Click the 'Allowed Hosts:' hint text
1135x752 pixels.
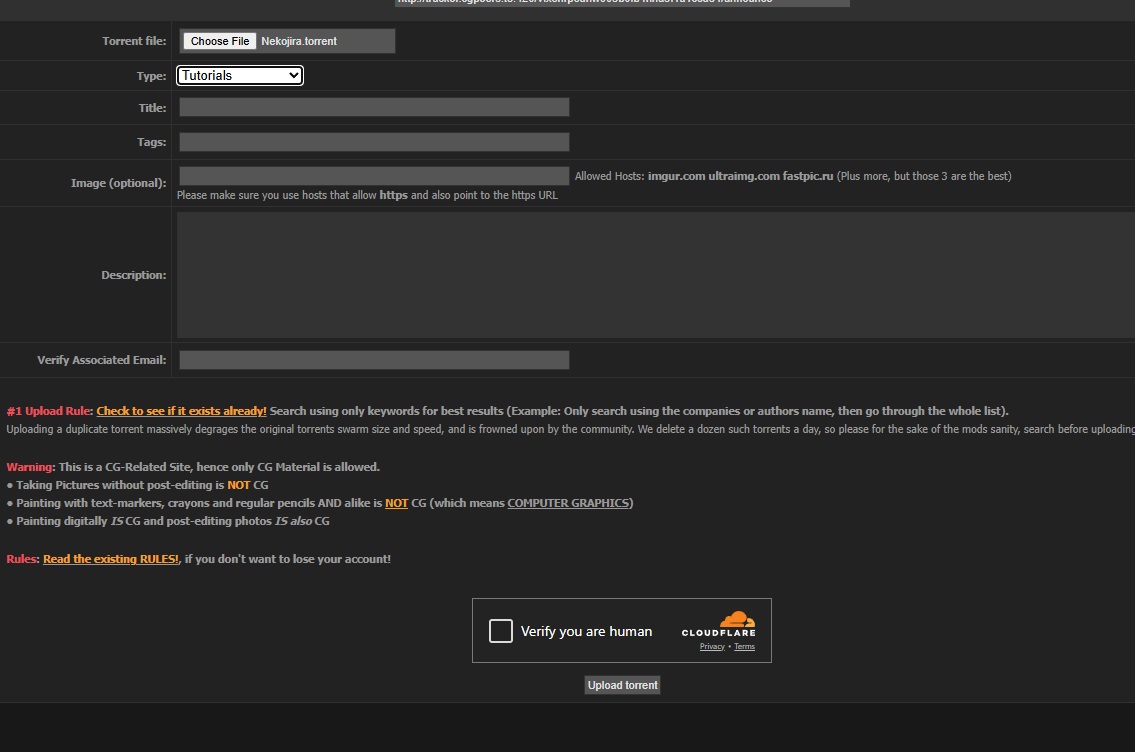(x=609, y=176)
